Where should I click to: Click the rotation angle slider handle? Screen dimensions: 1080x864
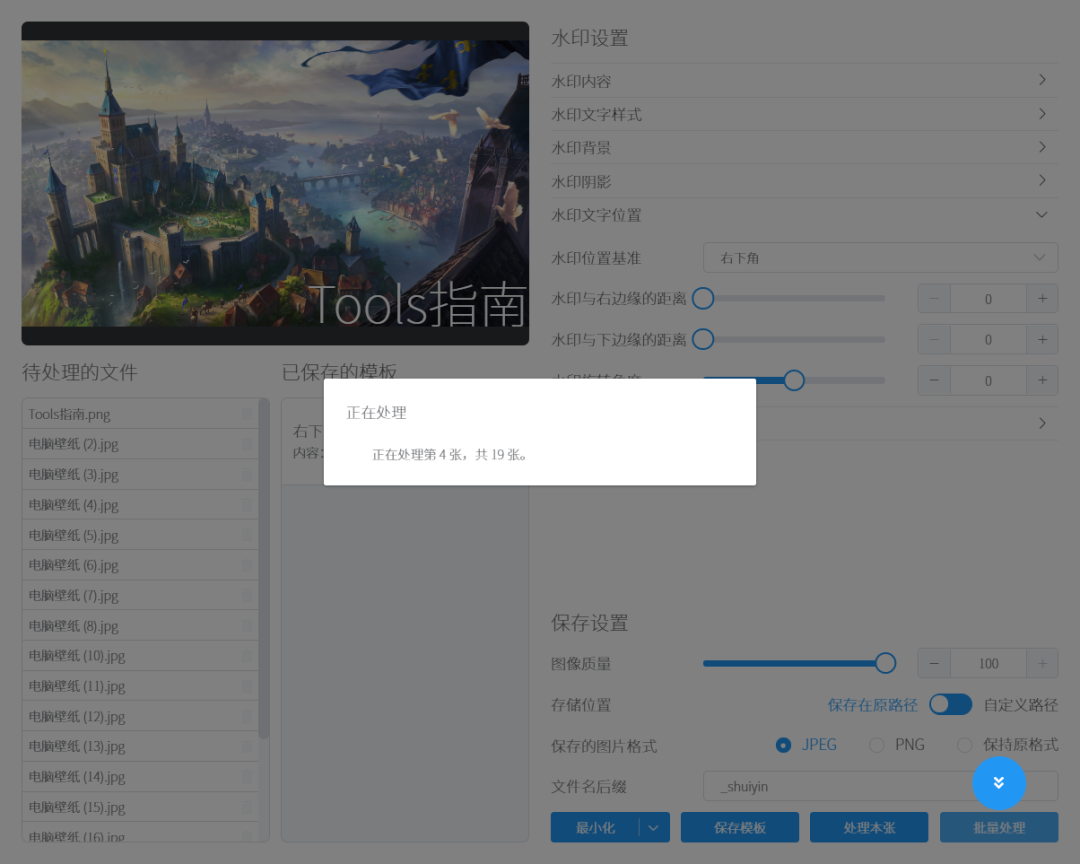click(x=794, y=380)
